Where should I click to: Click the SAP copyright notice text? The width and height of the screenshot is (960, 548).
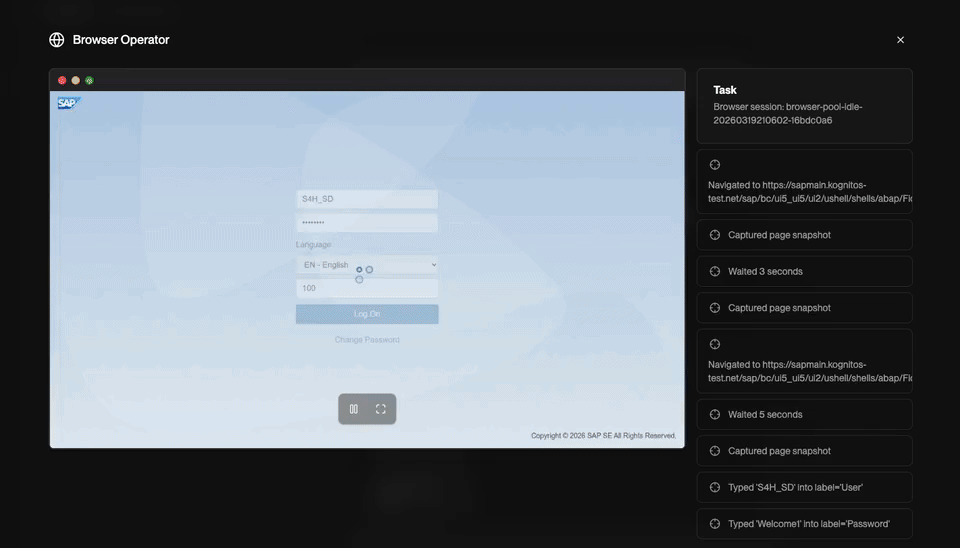pos(603,435)
